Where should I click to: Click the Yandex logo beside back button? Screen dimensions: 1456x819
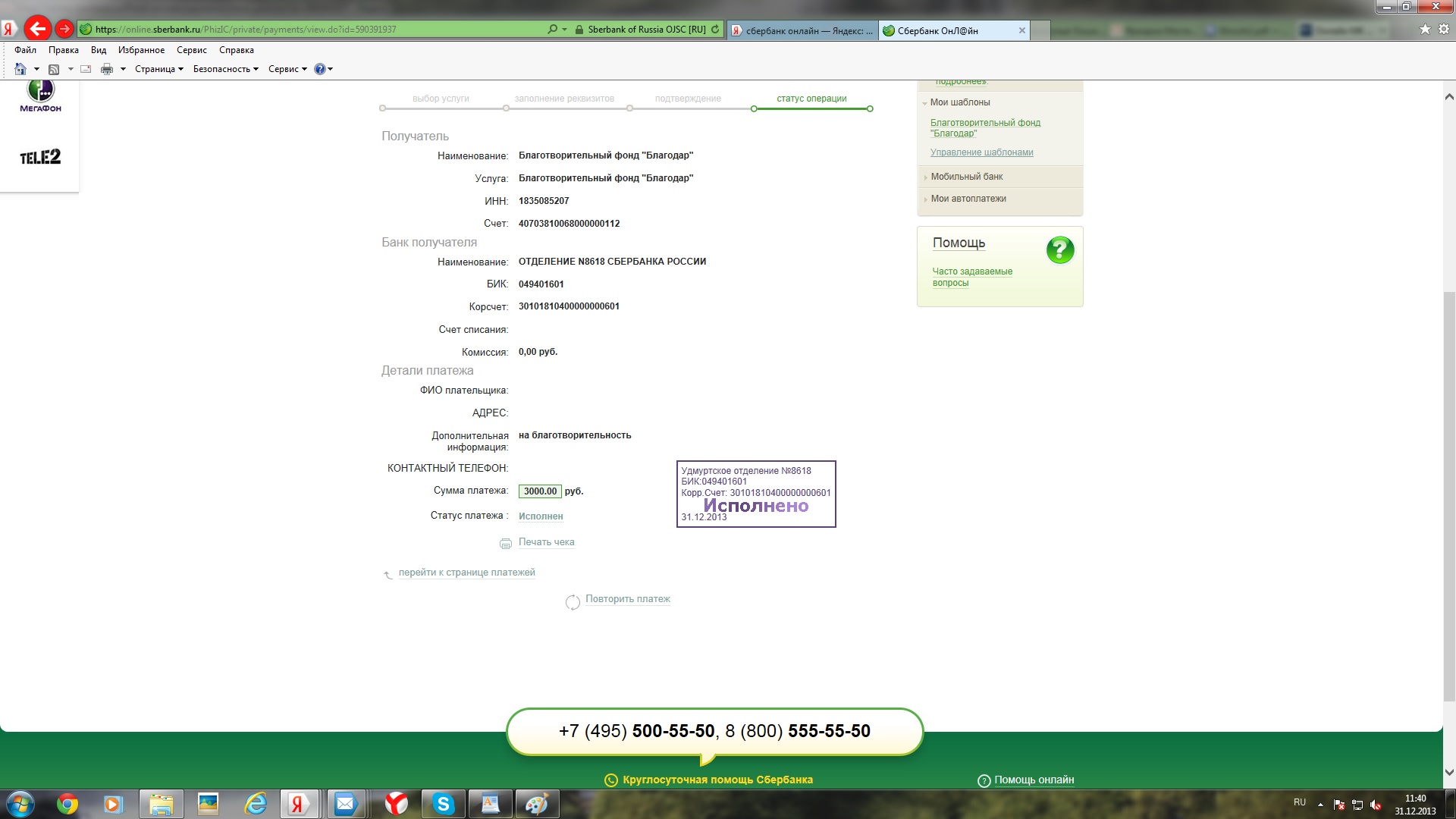9,30
